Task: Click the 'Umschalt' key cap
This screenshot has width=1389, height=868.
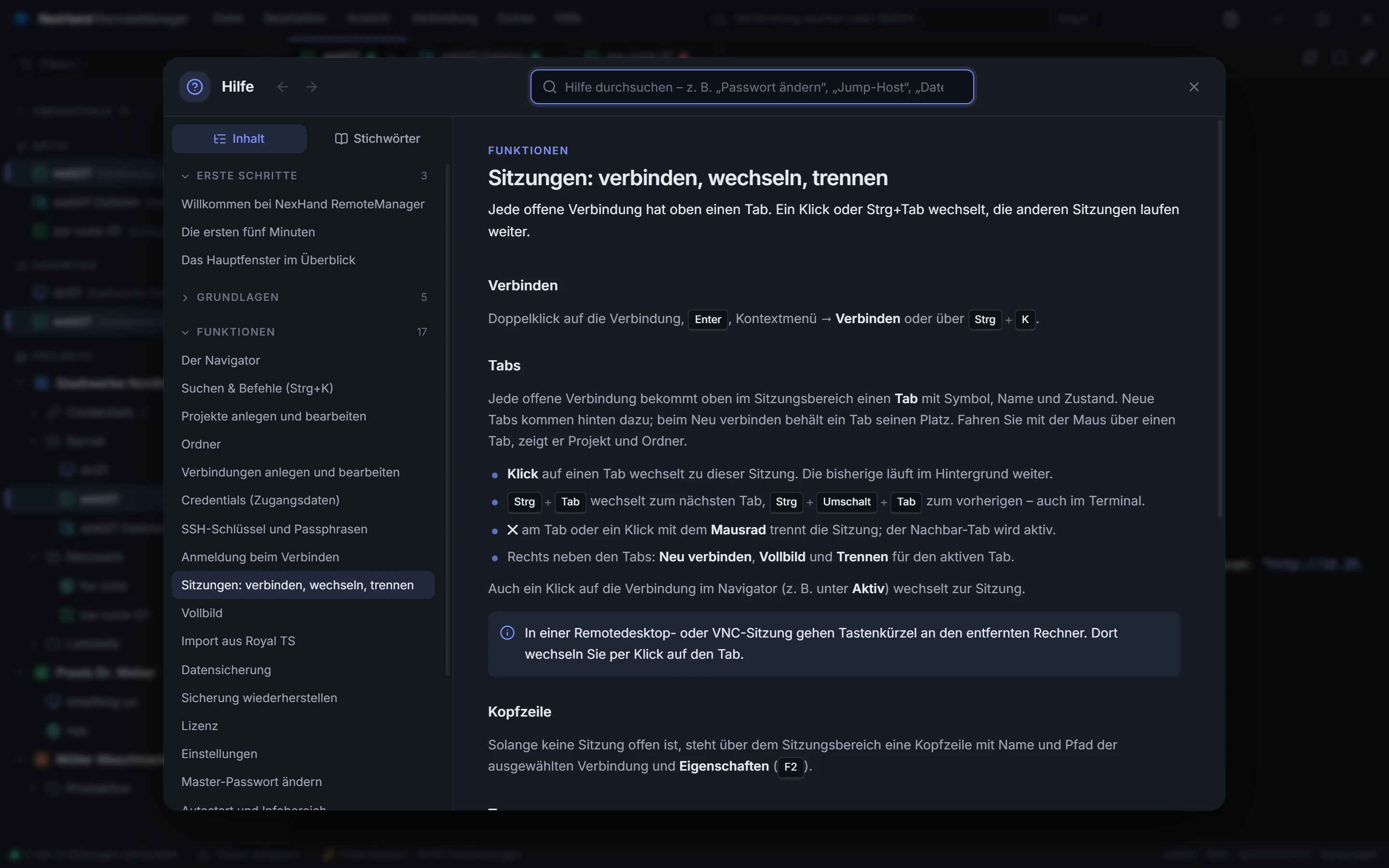Action: 846,502
